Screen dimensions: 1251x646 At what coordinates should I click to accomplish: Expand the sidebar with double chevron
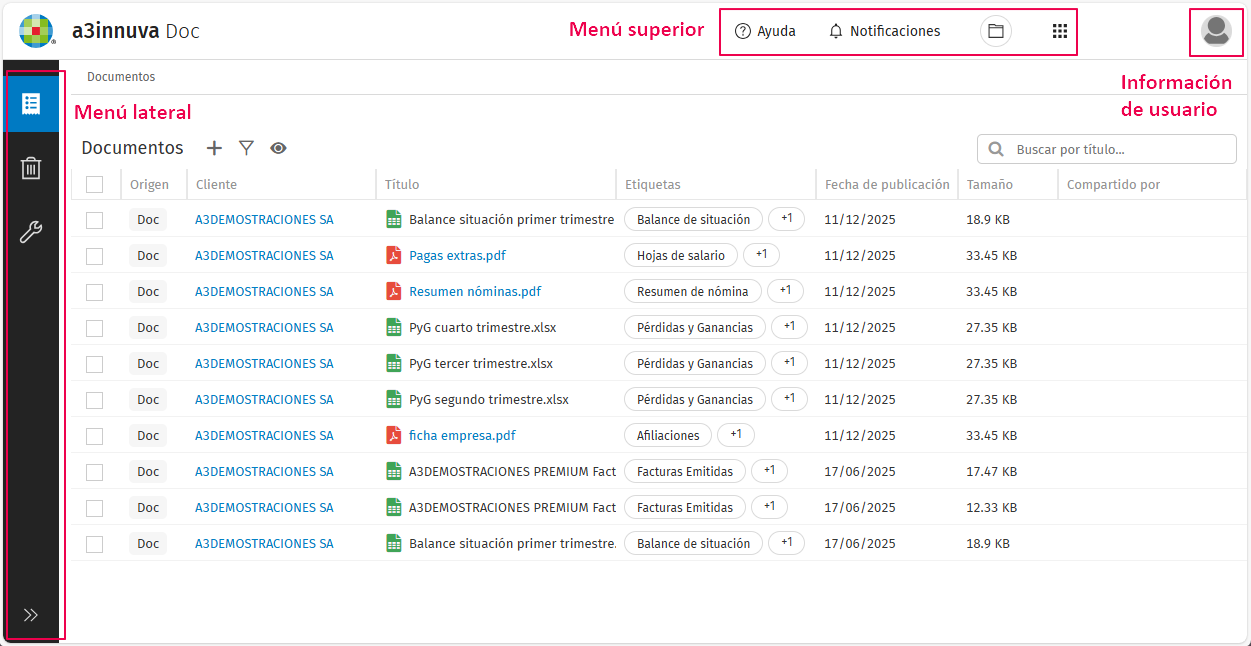31,615
